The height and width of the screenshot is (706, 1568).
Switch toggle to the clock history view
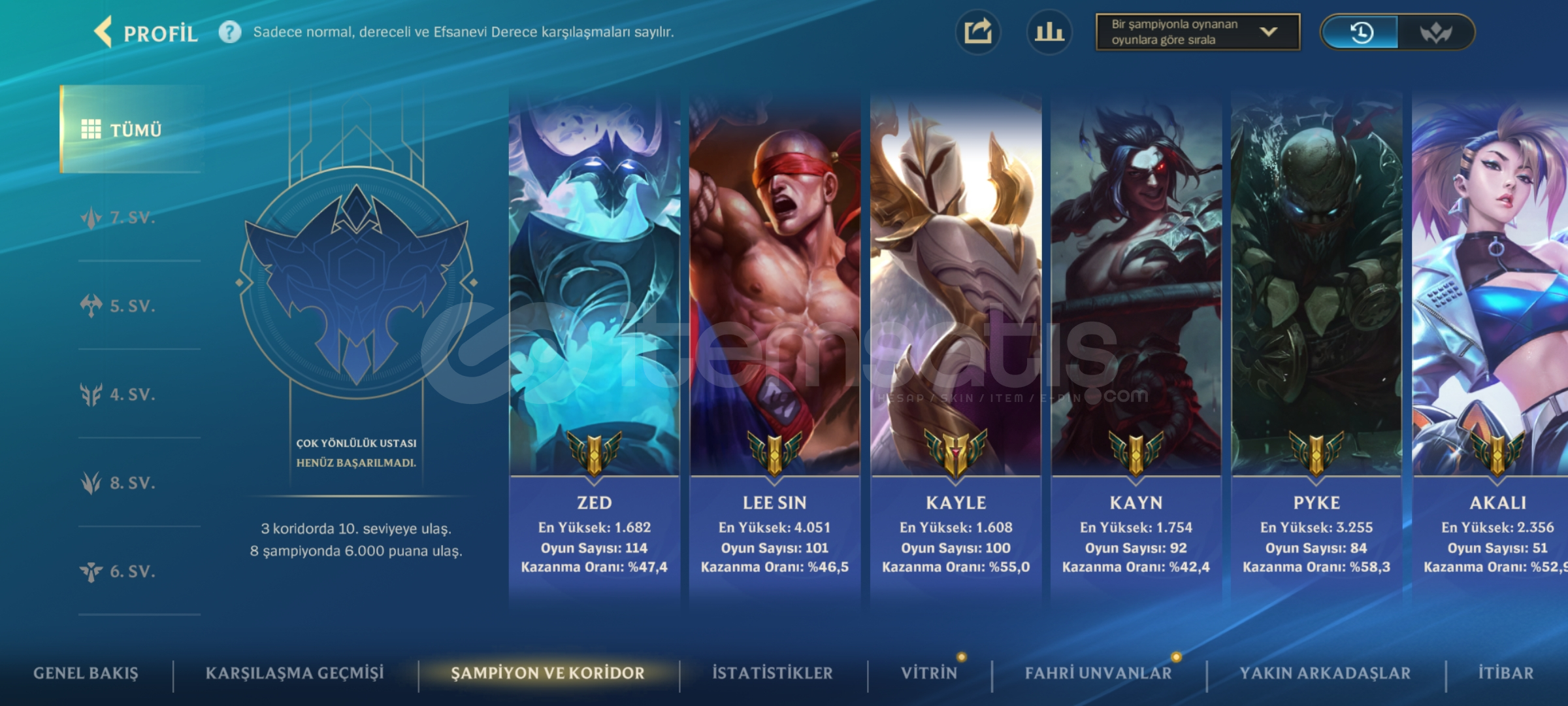click(1361, 32)
